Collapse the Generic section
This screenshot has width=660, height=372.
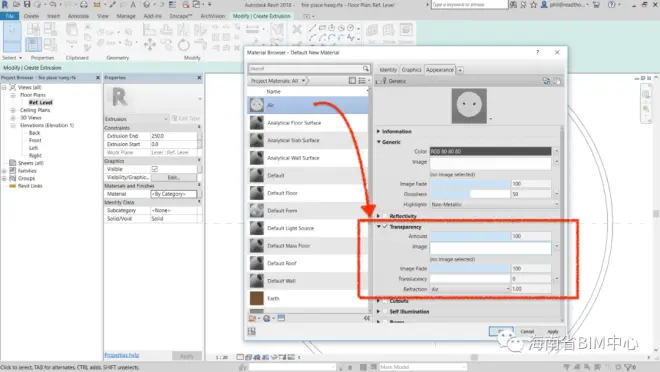pyautogui.click(x=378, y=142)
